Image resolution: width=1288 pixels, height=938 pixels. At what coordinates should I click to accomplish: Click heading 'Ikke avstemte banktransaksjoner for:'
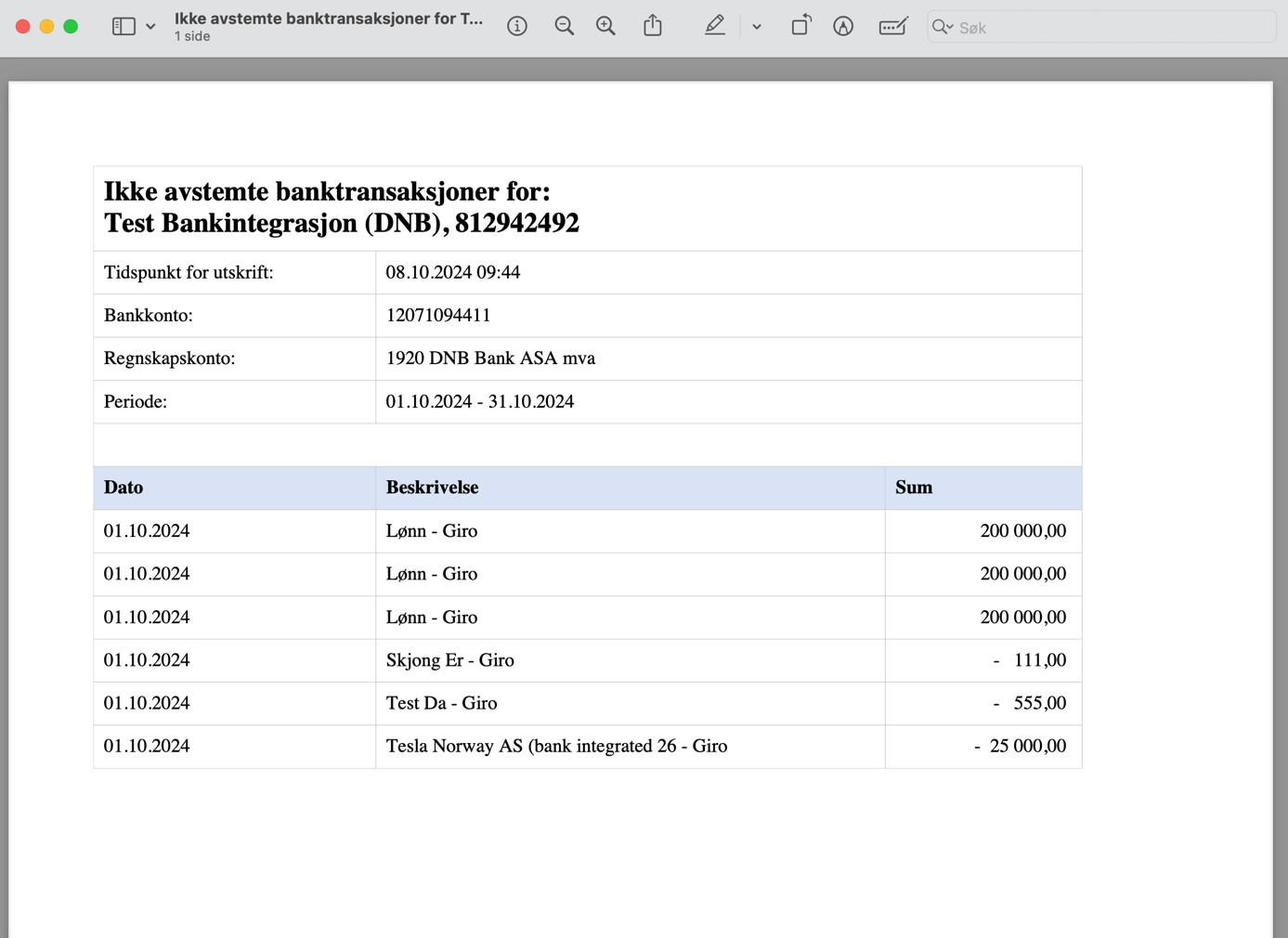(x=327, y=191)
